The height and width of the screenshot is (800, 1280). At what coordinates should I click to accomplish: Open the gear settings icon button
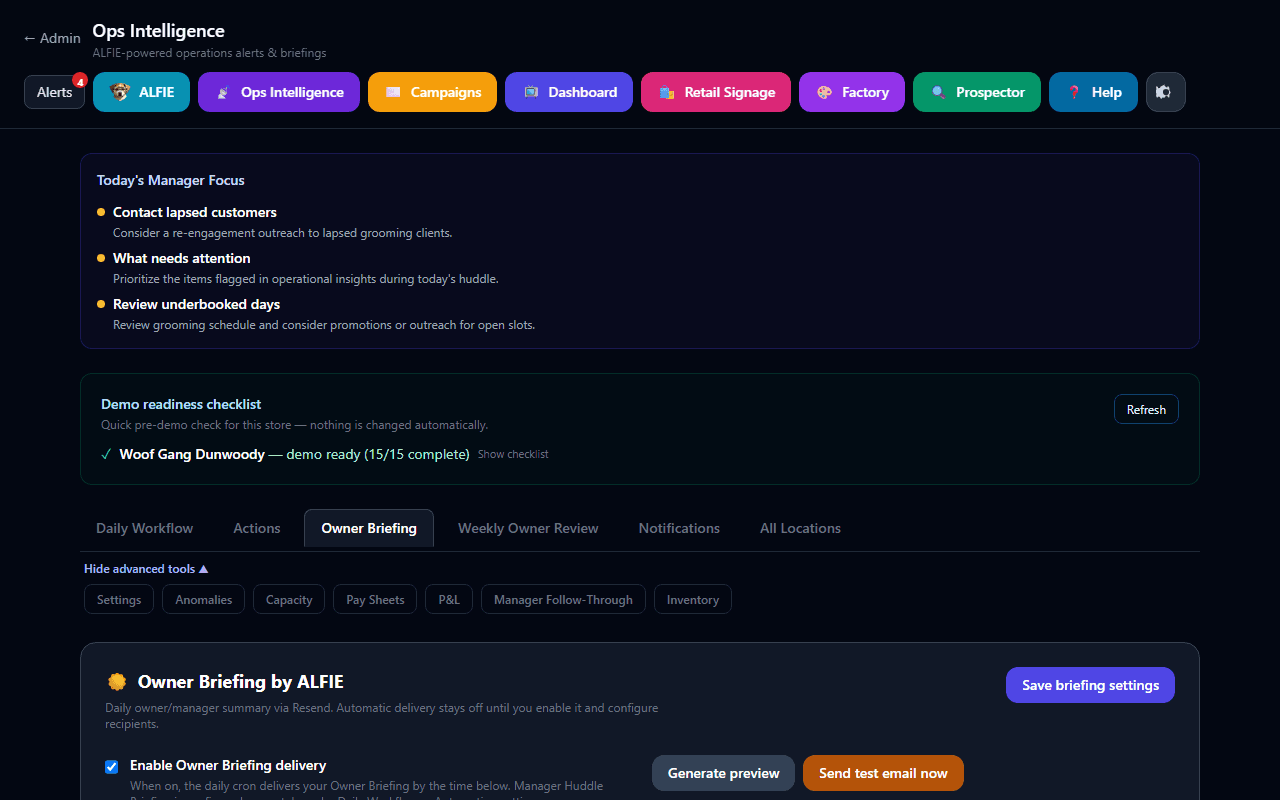pos(1165,92)
